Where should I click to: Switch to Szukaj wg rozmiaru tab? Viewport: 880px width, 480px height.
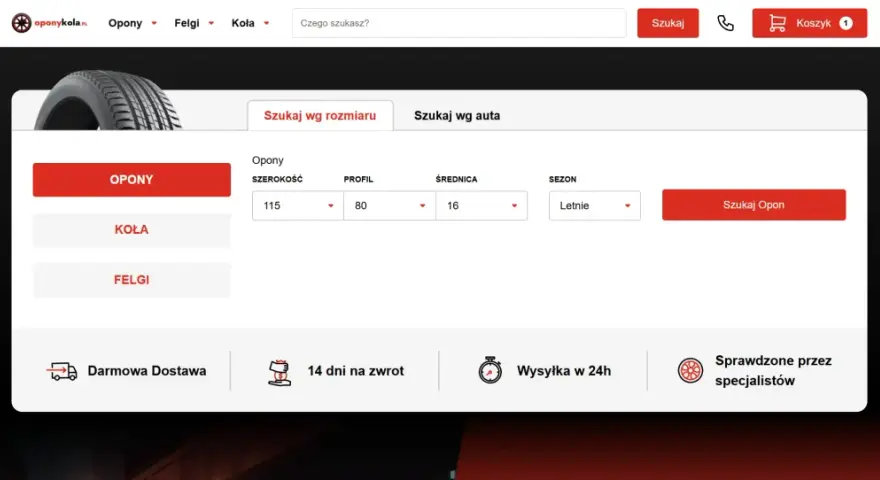(320, 116)
